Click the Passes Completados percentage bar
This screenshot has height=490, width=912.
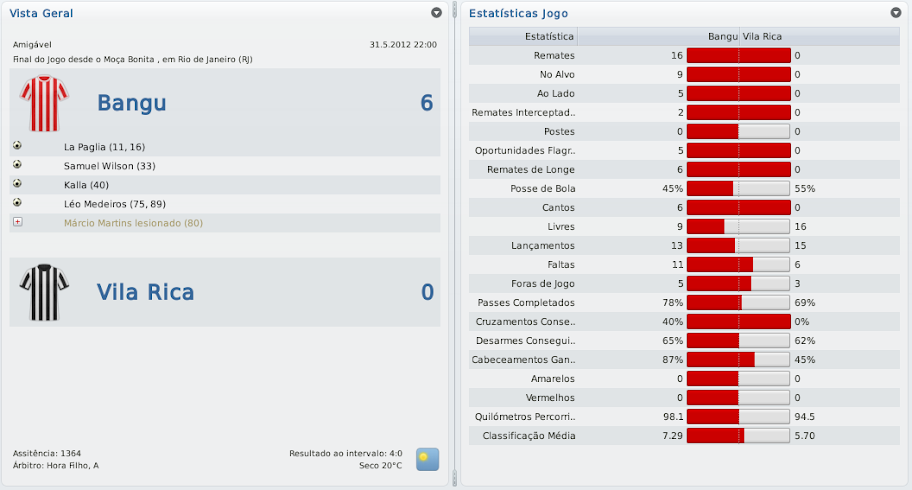(738, 302)
